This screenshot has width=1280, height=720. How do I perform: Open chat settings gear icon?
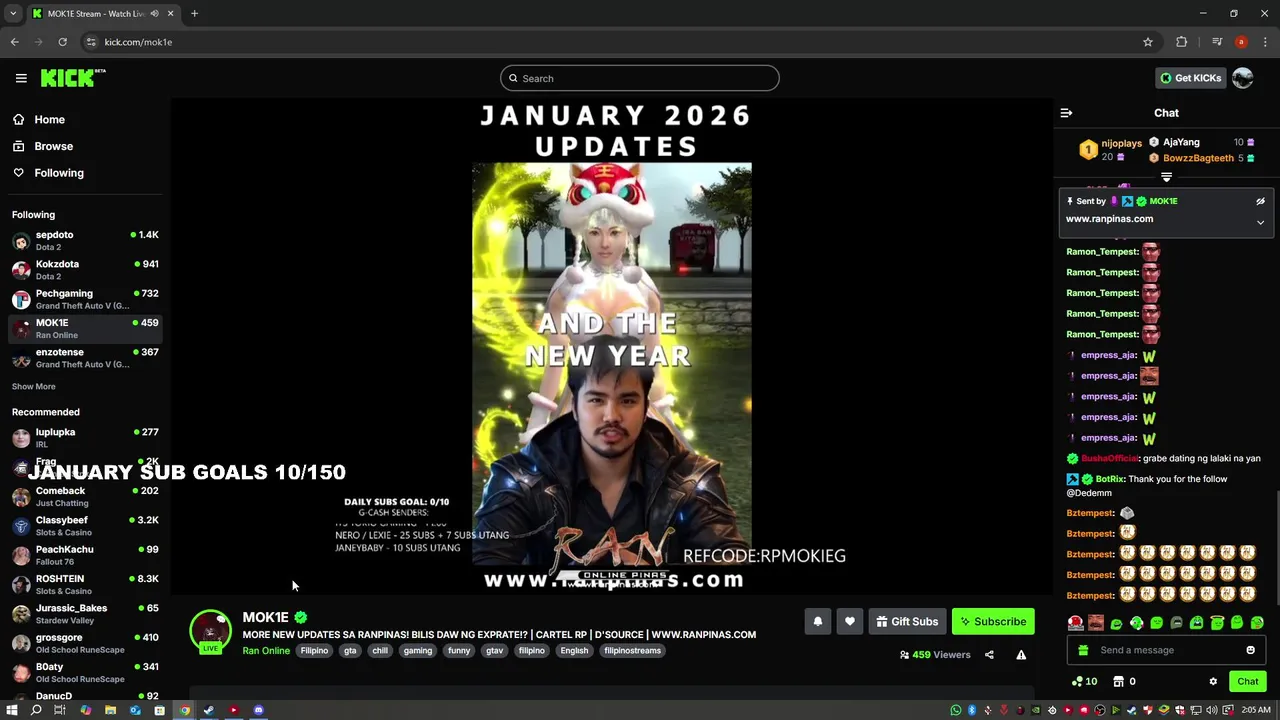1213,681
